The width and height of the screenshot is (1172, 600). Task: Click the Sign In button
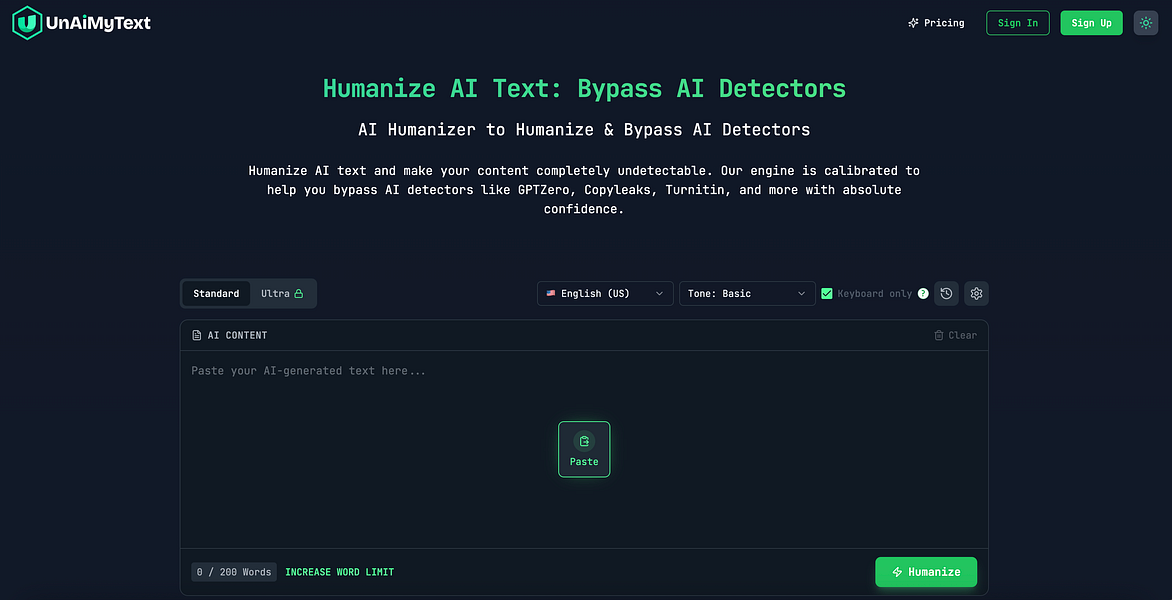(x=1018, y=23)
